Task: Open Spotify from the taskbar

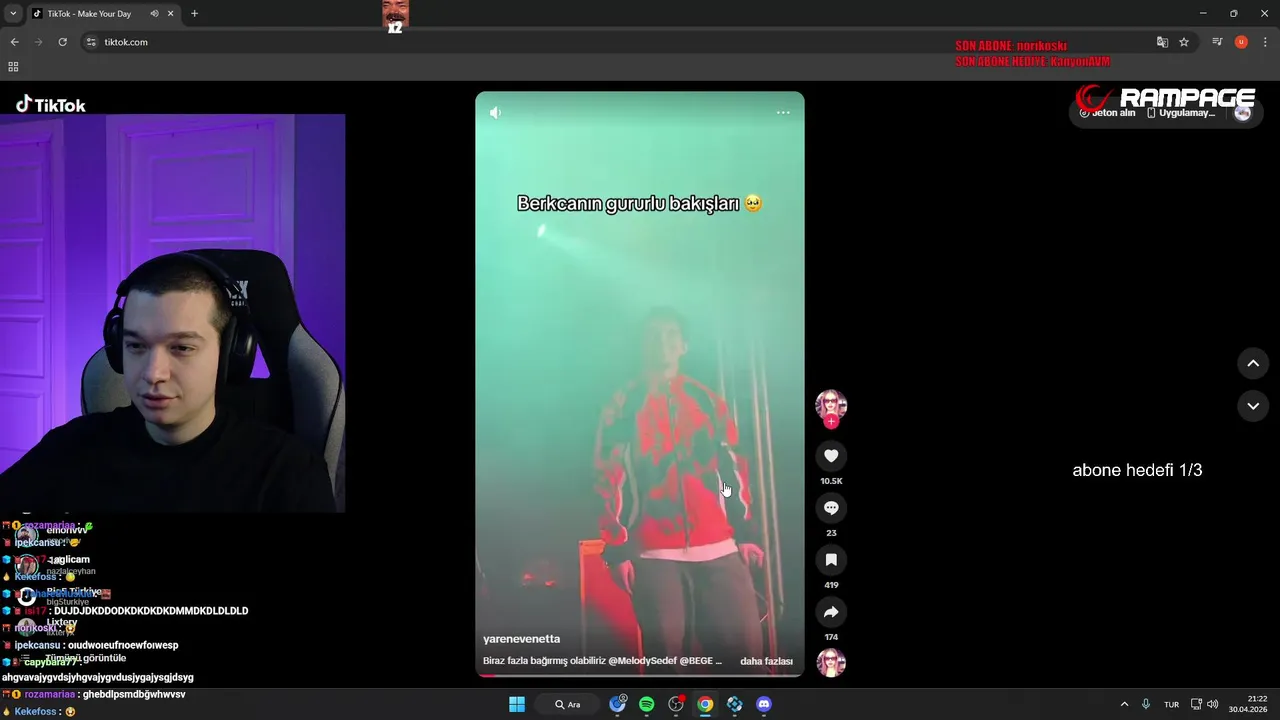Action: tap(647, 704)
